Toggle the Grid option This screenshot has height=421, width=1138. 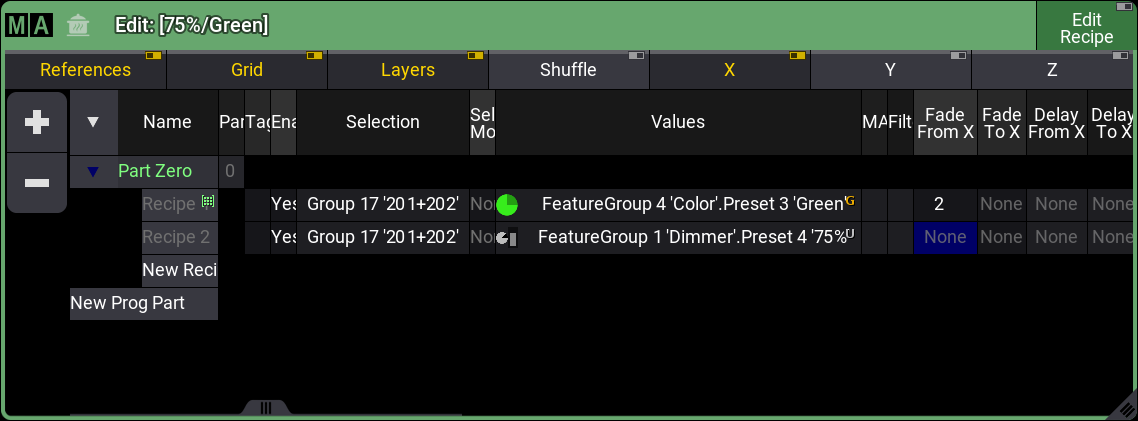[247, 70]
